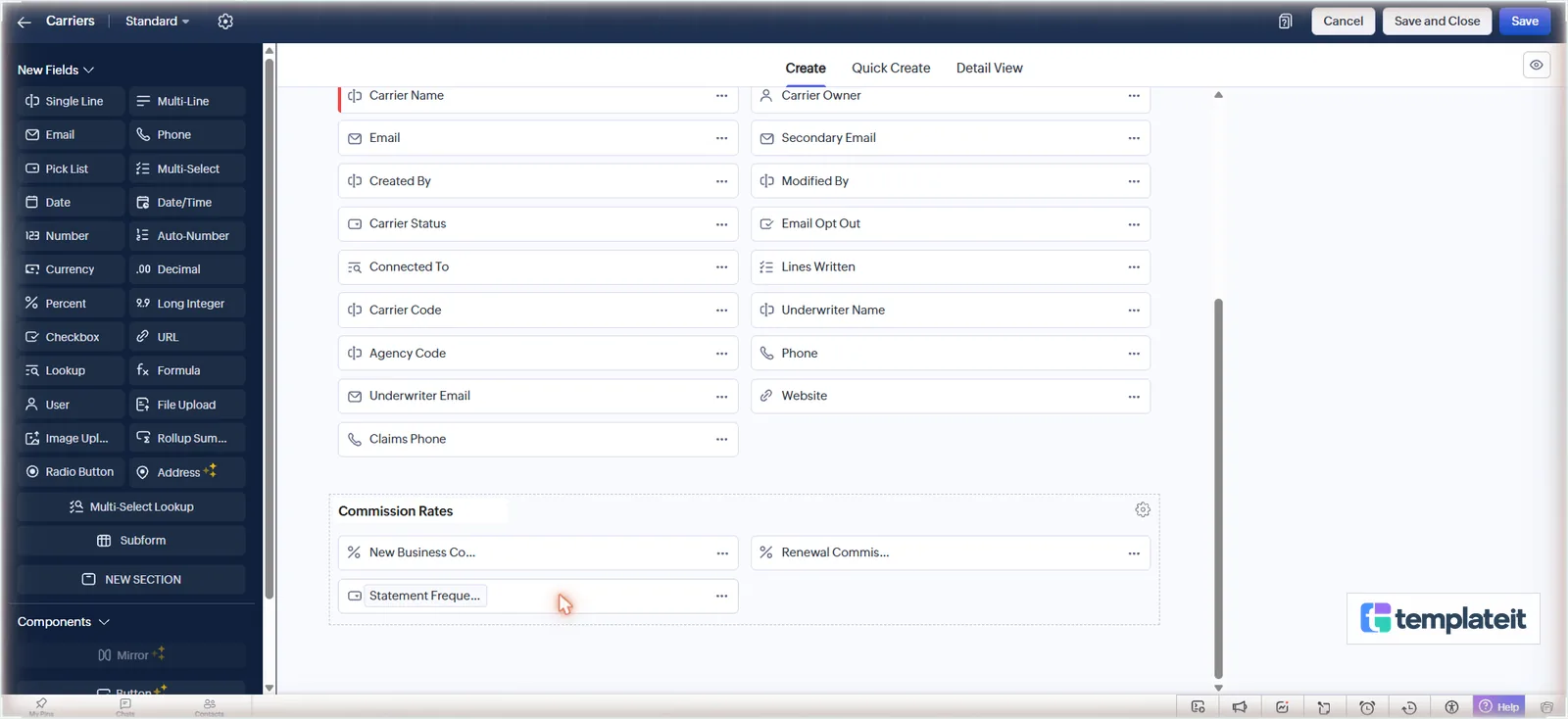This screenshot has width=1568, height=719.
Task: Select the URL field type
Action: (x=186, y=337)
